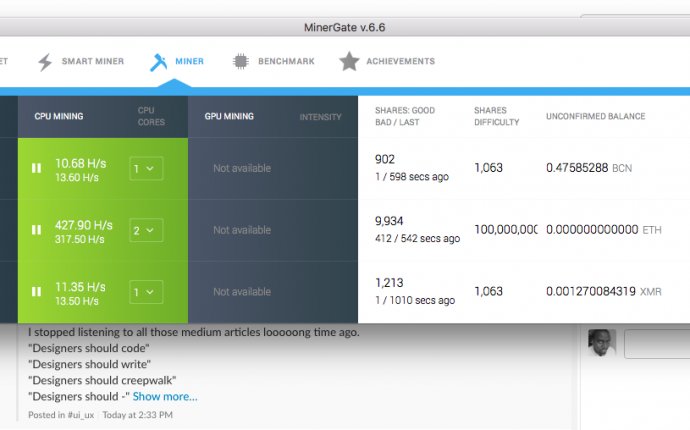This screenshot has width=690, height=430.
Task: Click the Intensity column header
Action: [x=320, y=117]
